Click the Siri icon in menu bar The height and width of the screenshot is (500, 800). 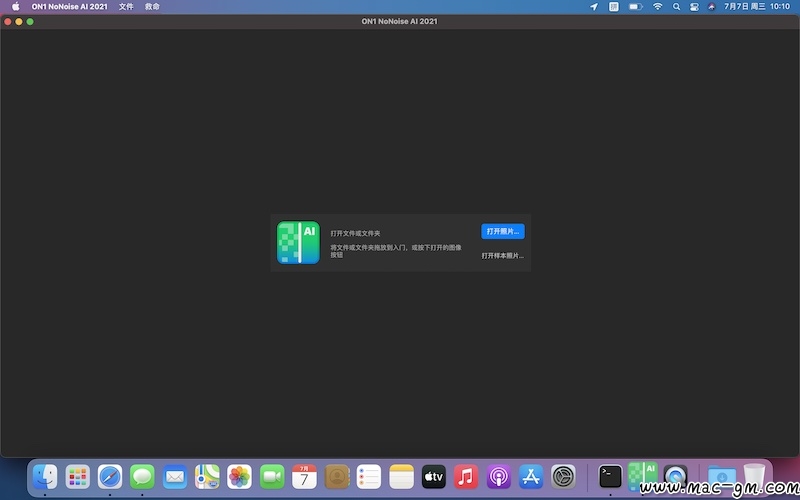(711, 7)
